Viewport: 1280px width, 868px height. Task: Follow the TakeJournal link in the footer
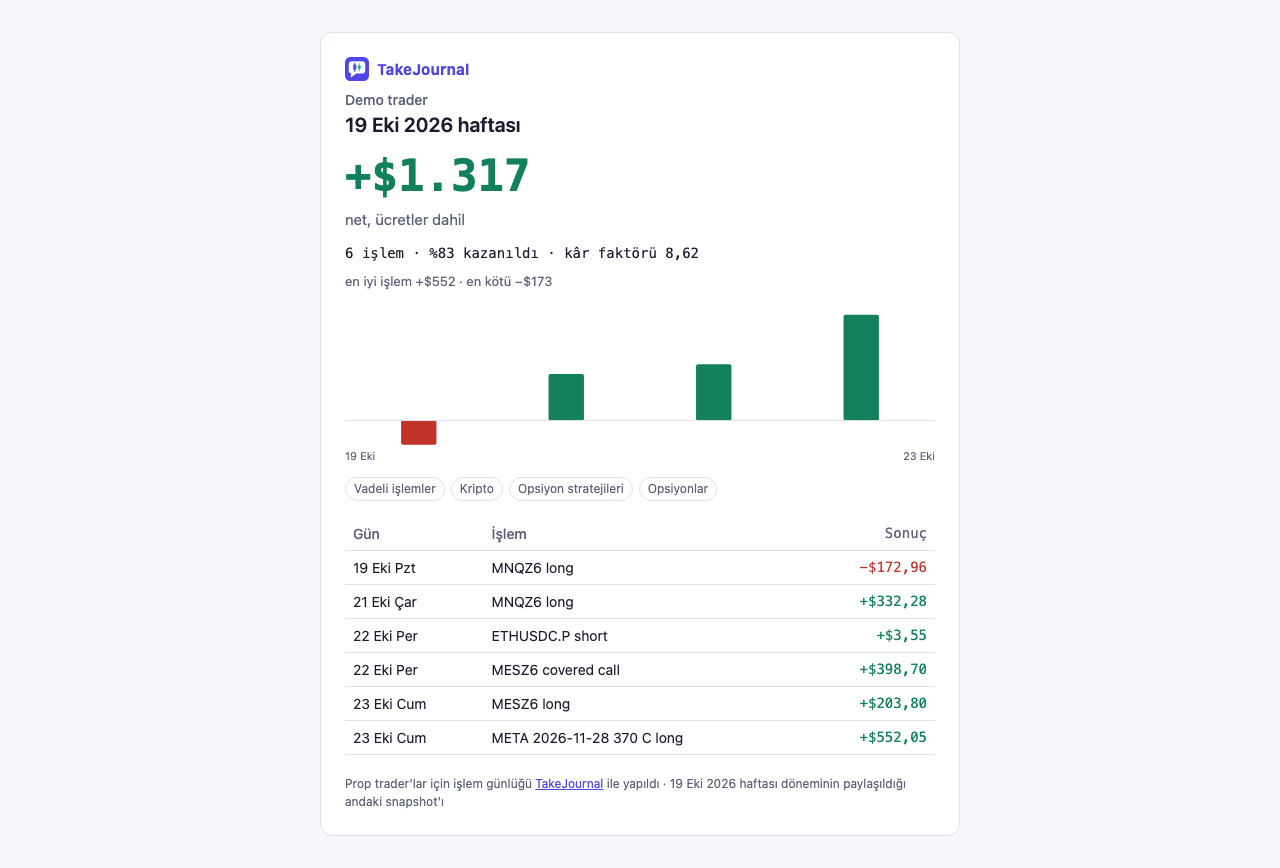569,784
